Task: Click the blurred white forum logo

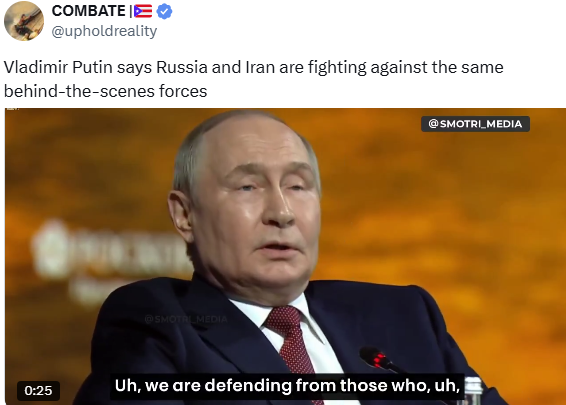Action: coord(108,251)
